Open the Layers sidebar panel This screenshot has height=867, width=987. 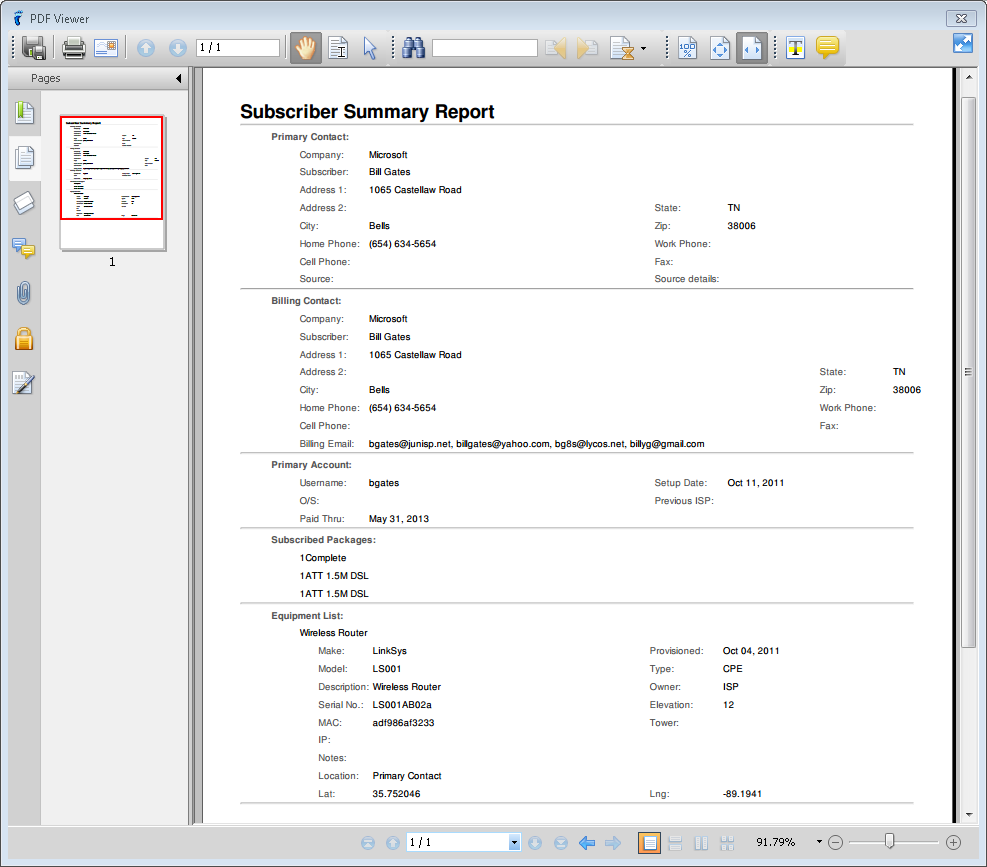point(25,203)
